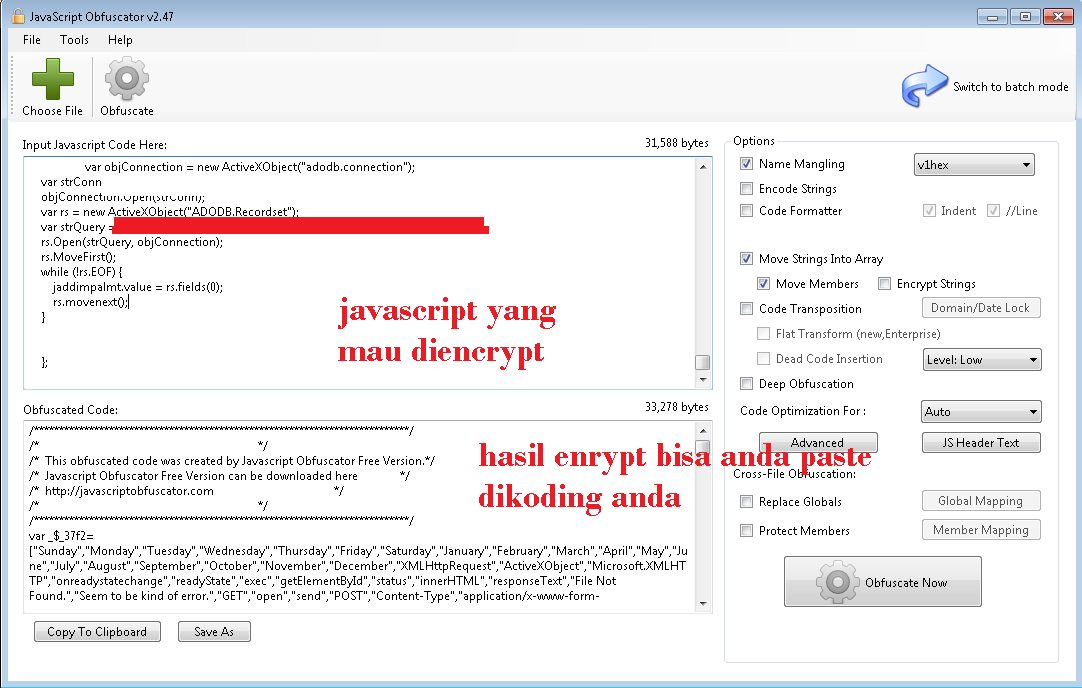
Task: Toggle the //Line checkbox
Action: (993, 210)
